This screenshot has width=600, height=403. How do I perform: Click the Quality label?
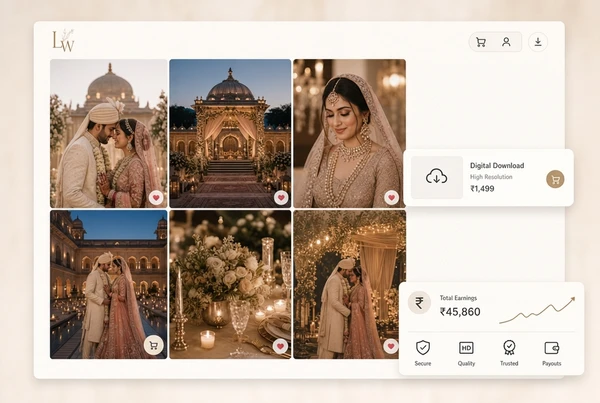[466, 363]
